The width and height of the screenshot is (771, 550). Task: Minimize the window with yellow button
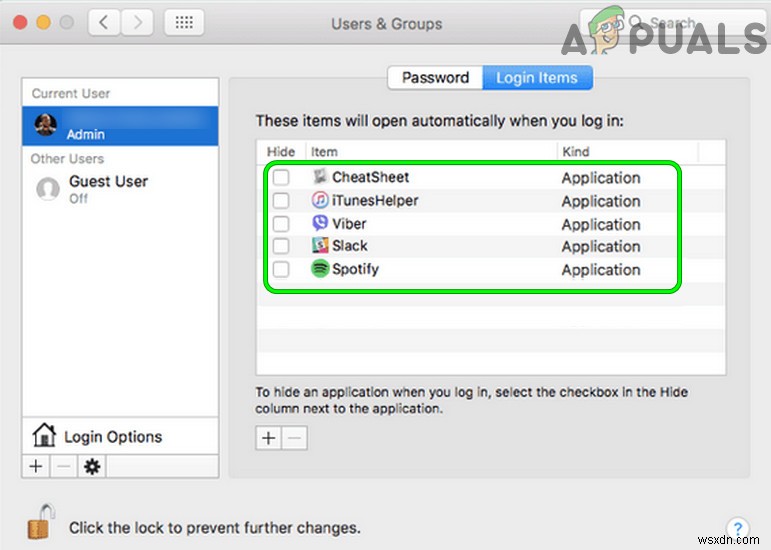(x=44, y=22)
